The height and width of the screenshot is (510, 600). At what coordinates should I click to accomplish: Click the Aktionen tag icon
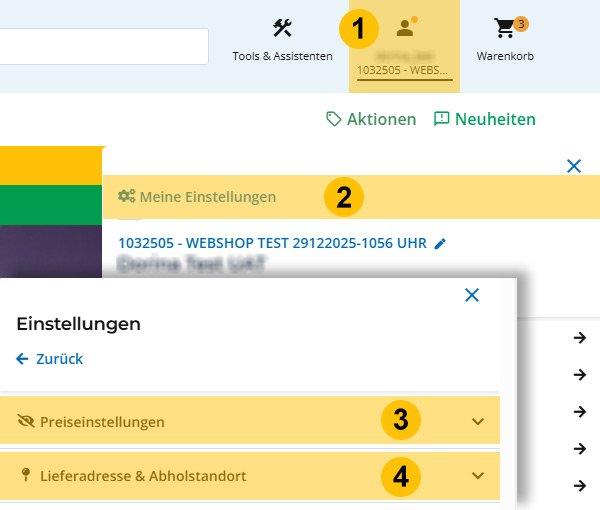[333, 119]
